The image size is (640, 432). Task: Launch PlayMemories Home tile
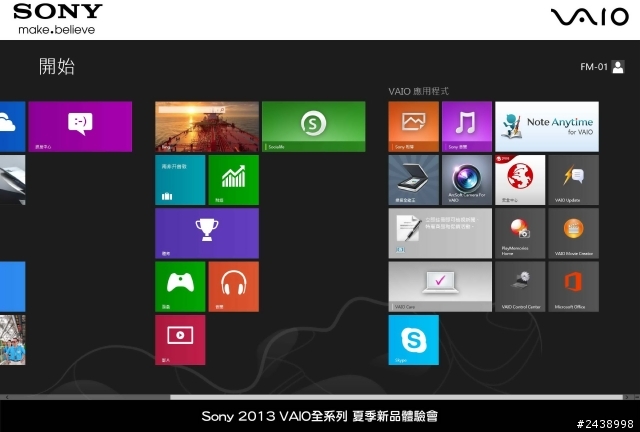point(520,233)
